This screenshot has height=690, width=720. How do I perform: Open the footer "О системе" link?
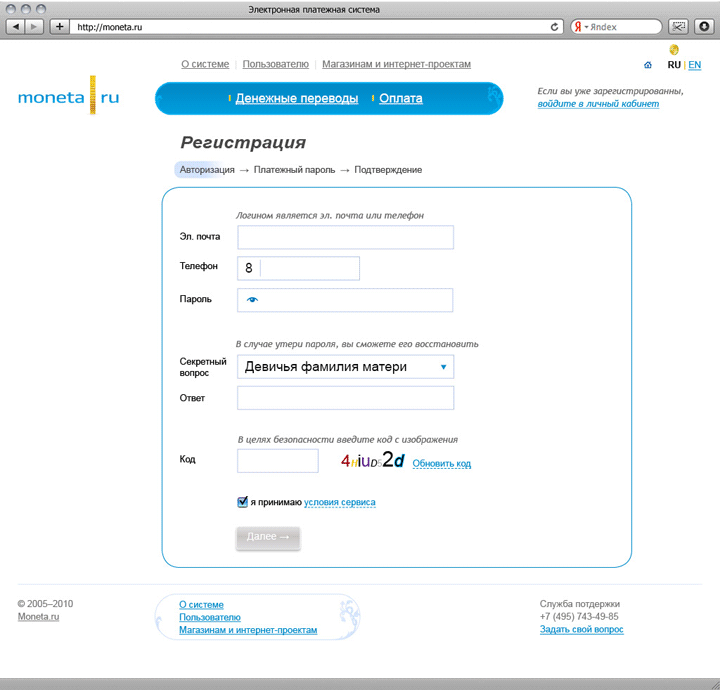[x=202, y=605]
